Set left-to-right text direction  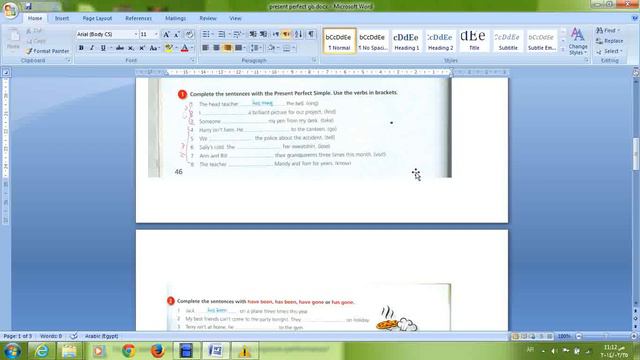pos(276,34)
